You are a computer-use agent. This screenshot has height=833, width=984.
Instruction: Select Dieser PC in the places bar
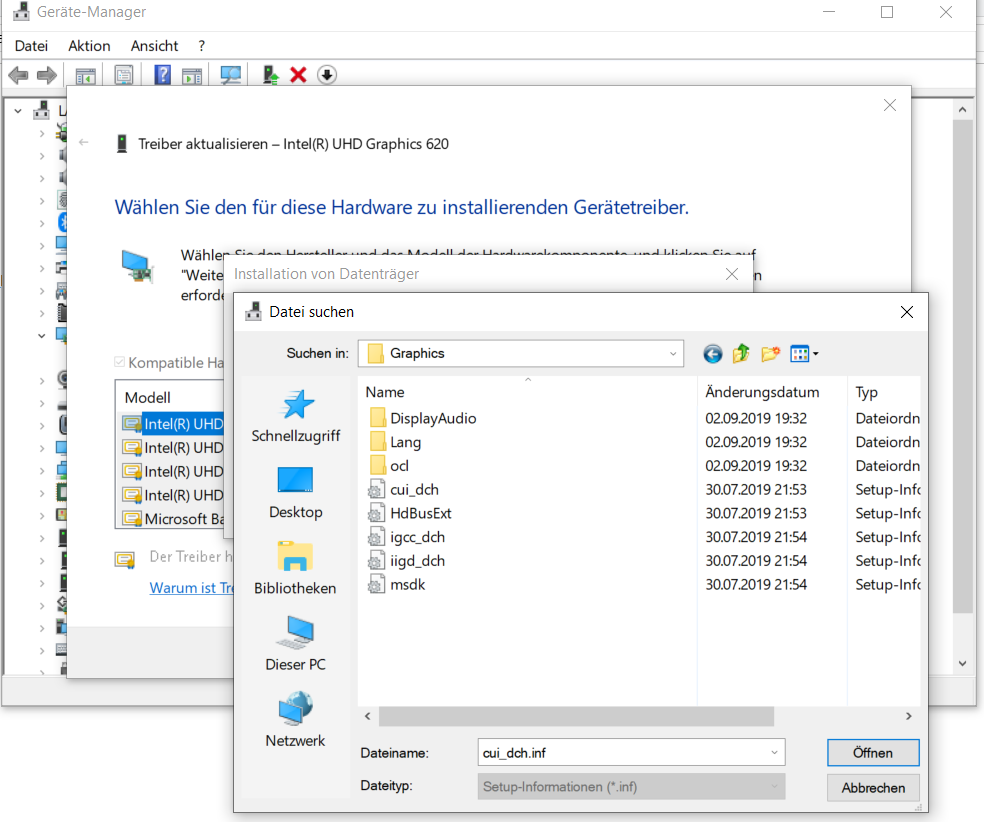click(296, 645)
